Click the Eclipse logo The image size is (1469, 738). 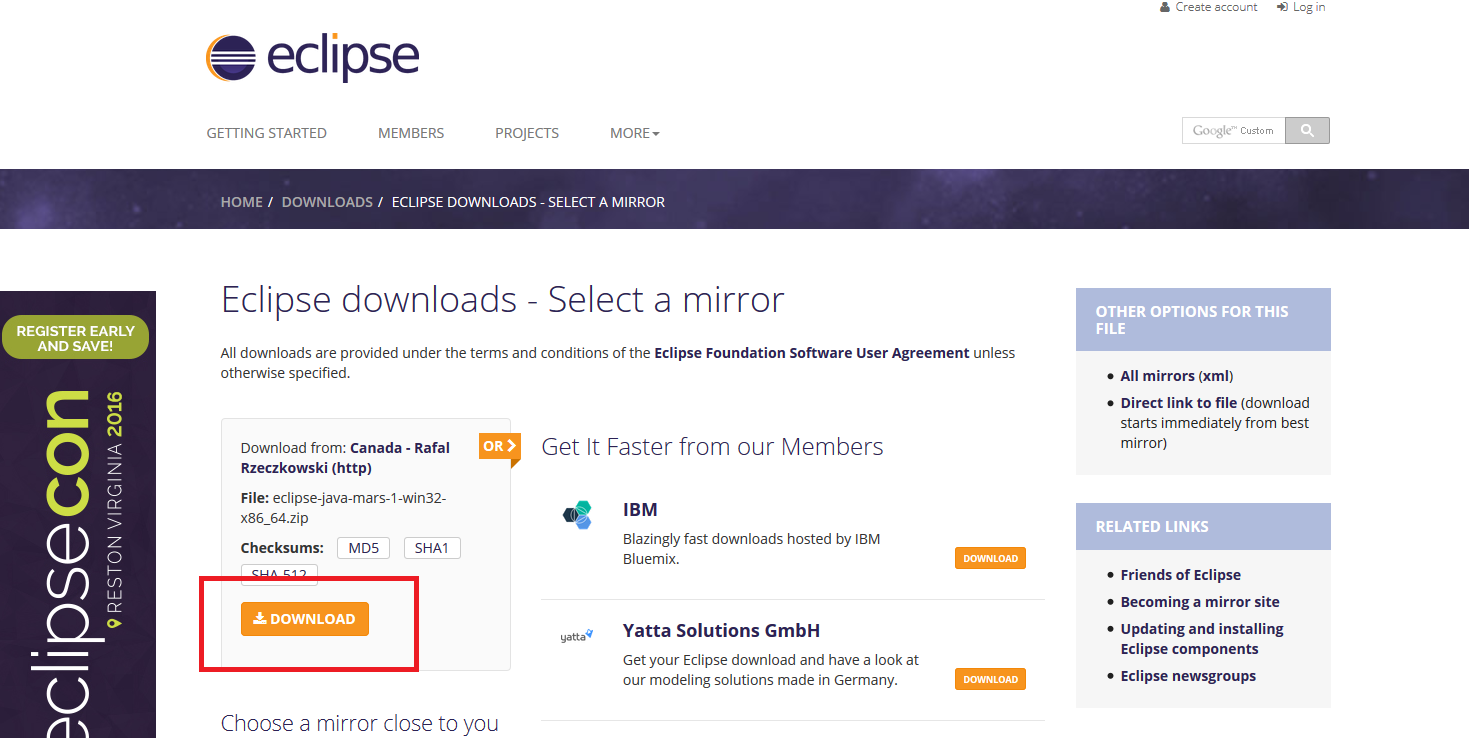[312, 57]
